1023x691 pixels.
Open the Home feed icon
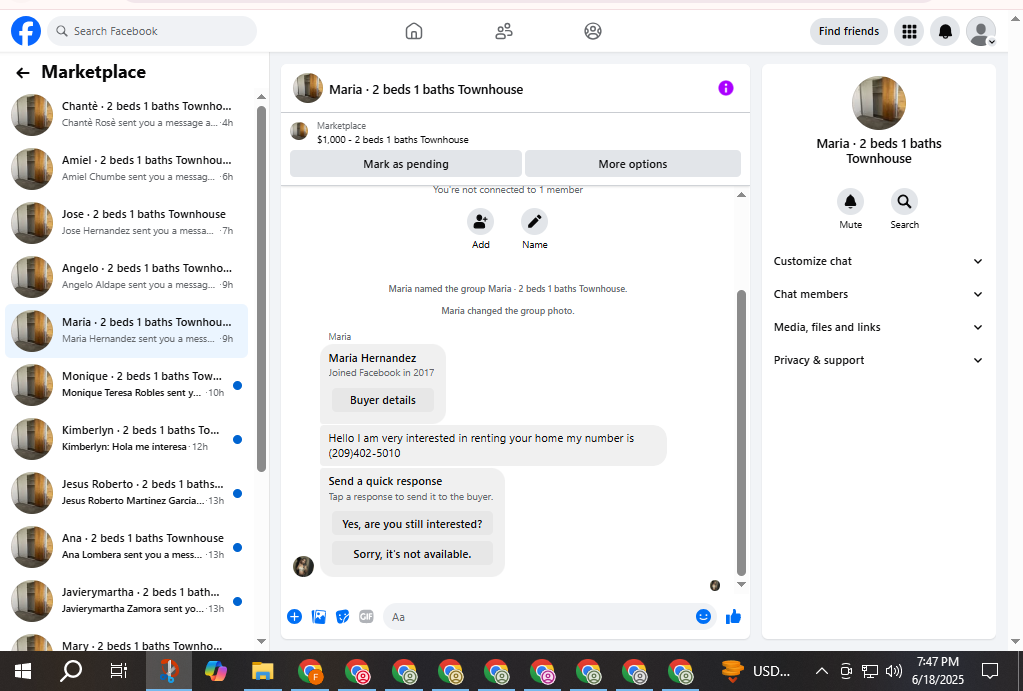[x=414, y=31]
